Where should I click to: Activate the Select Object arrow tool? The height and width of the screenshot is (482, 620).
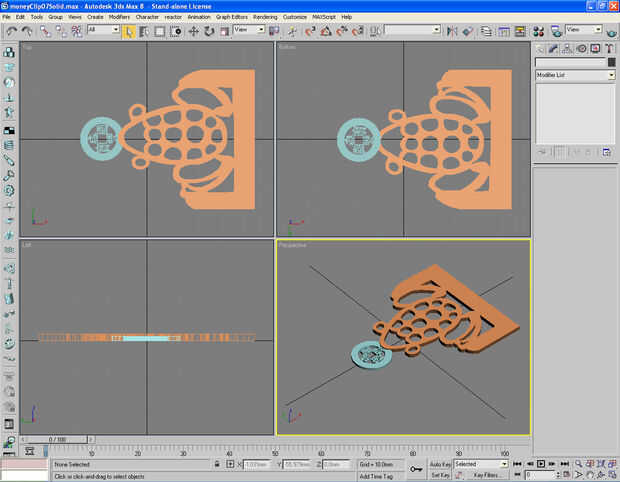[x=129, y=31]
